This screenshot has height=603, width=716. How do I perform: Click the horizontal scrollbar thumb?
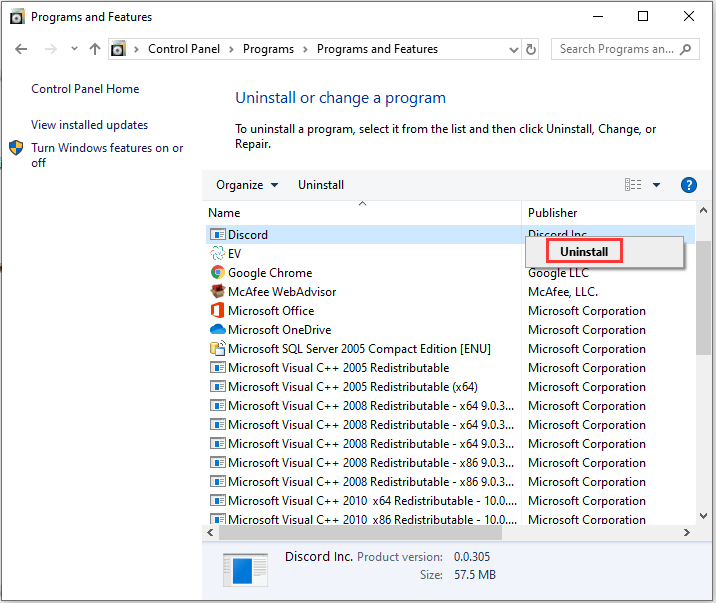point(360,532)
